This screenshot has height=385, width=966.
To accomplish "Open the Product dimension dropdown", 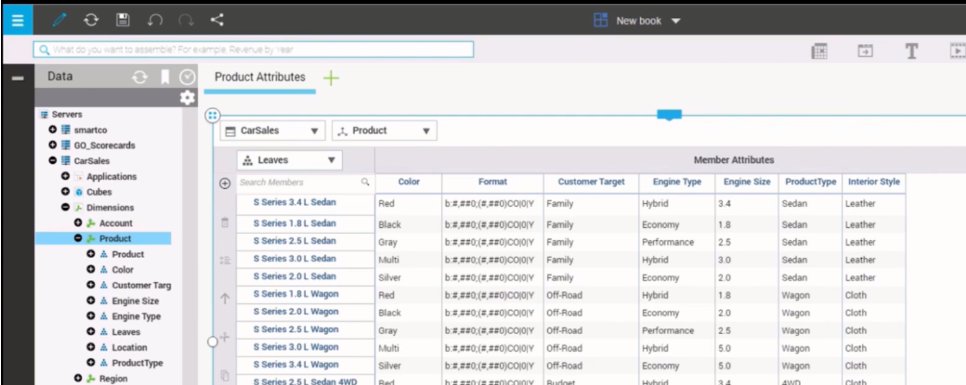I will pyautogui.click(x=384, y=131).
